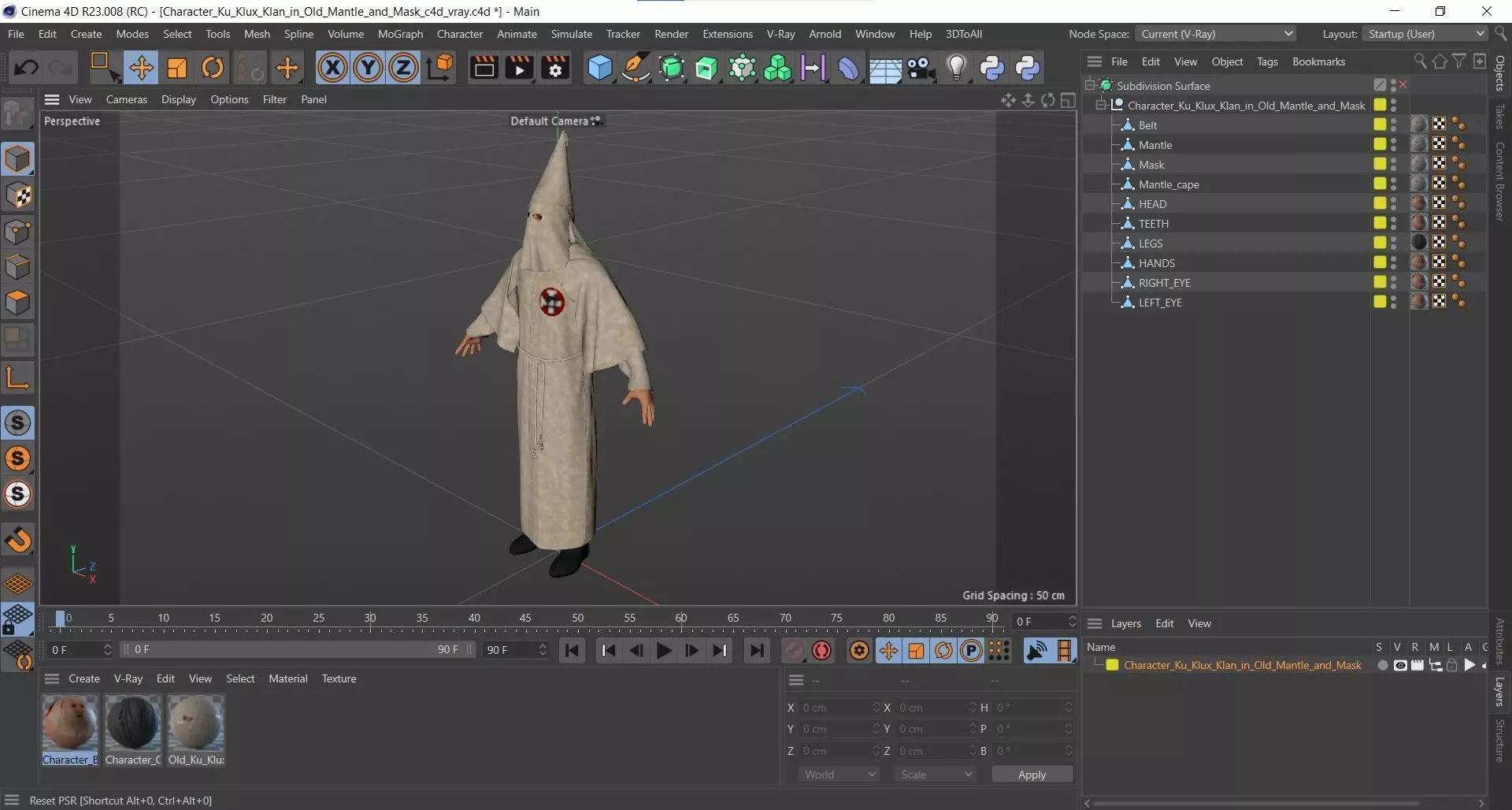Go to end of animation
The image size is (1512, 810).
757,650
